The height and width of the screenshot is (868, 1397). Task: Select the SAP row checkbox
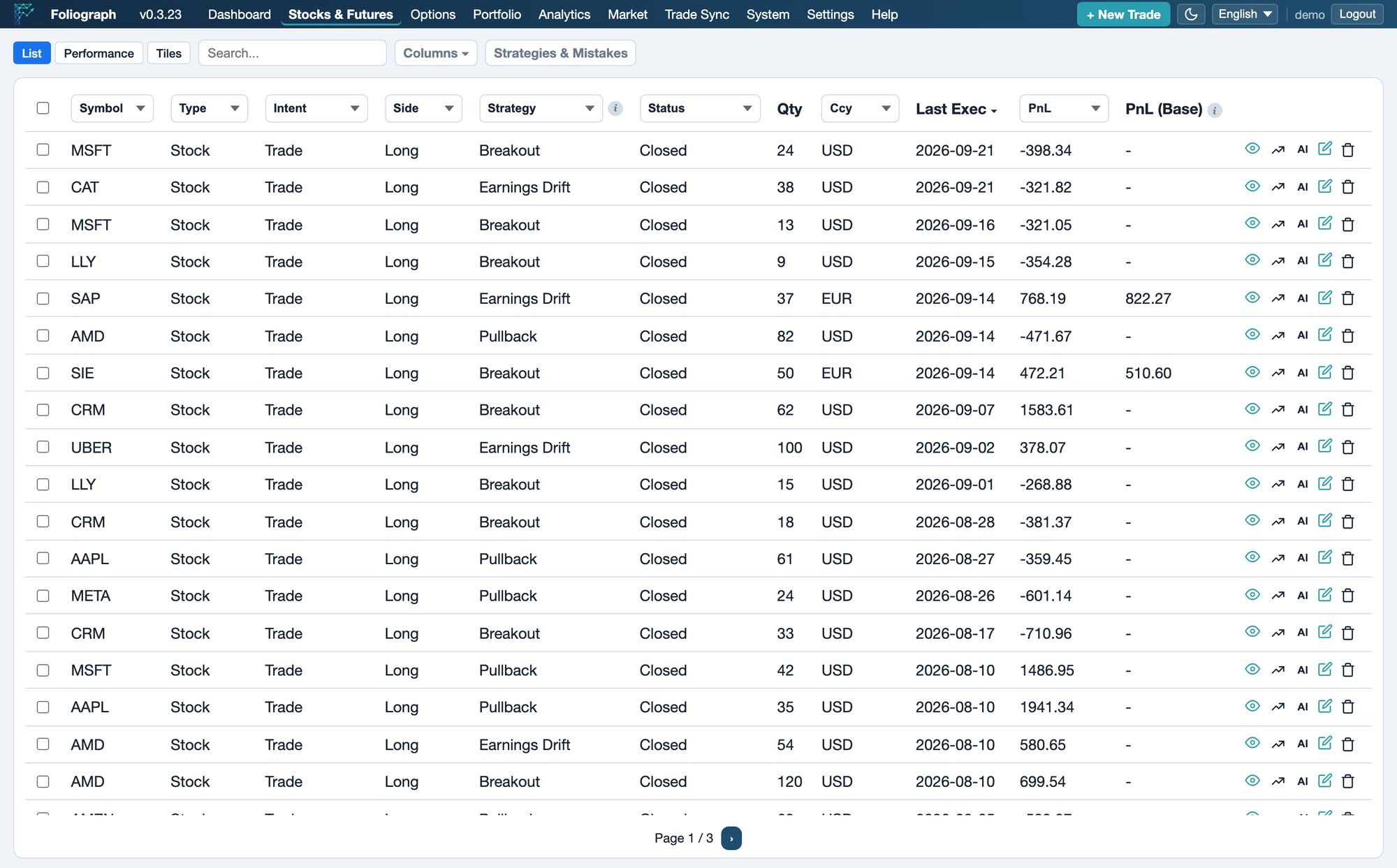43,298
